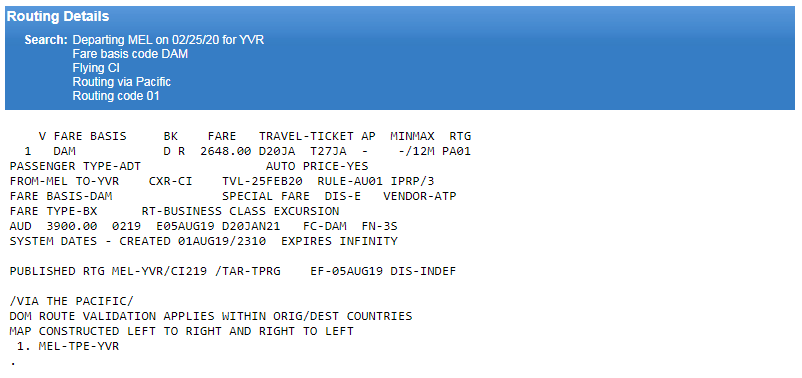Click the Routing Details header title
This screenshot has width=802, height=378.
point(58,16)
